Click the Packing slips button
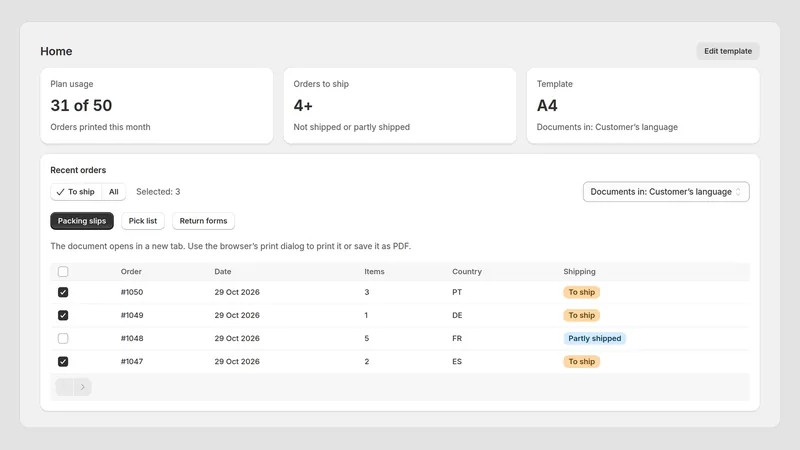This screenshot has height=450, width=800. coord(82,221)
